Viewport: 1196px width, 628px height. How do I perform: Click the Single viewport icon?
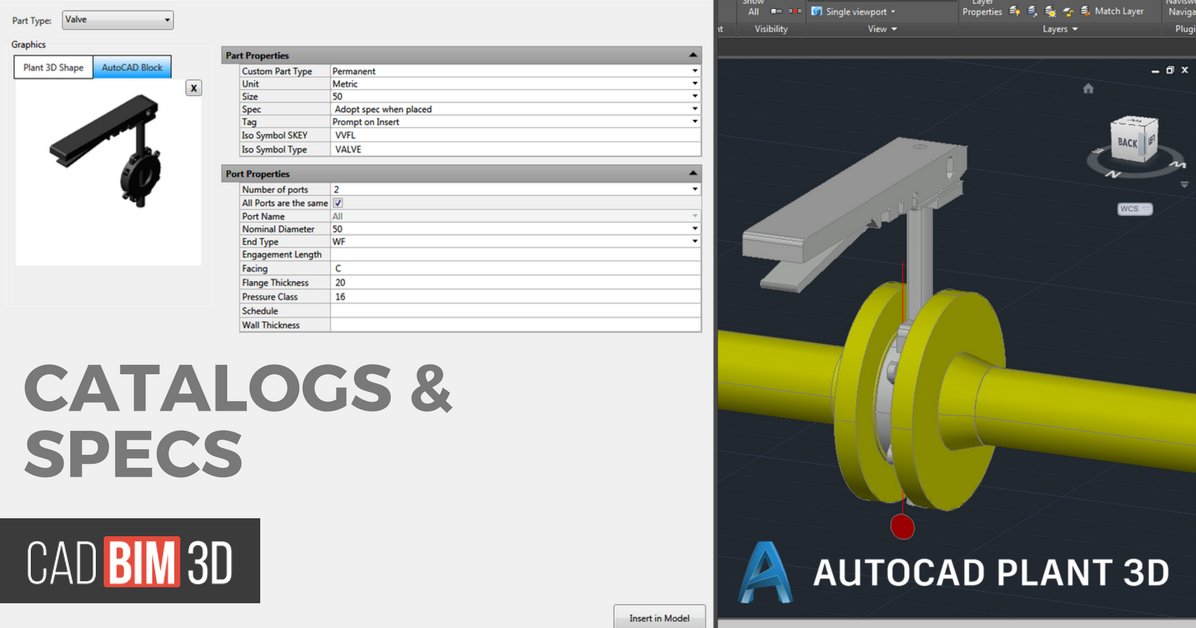[817, 11]
